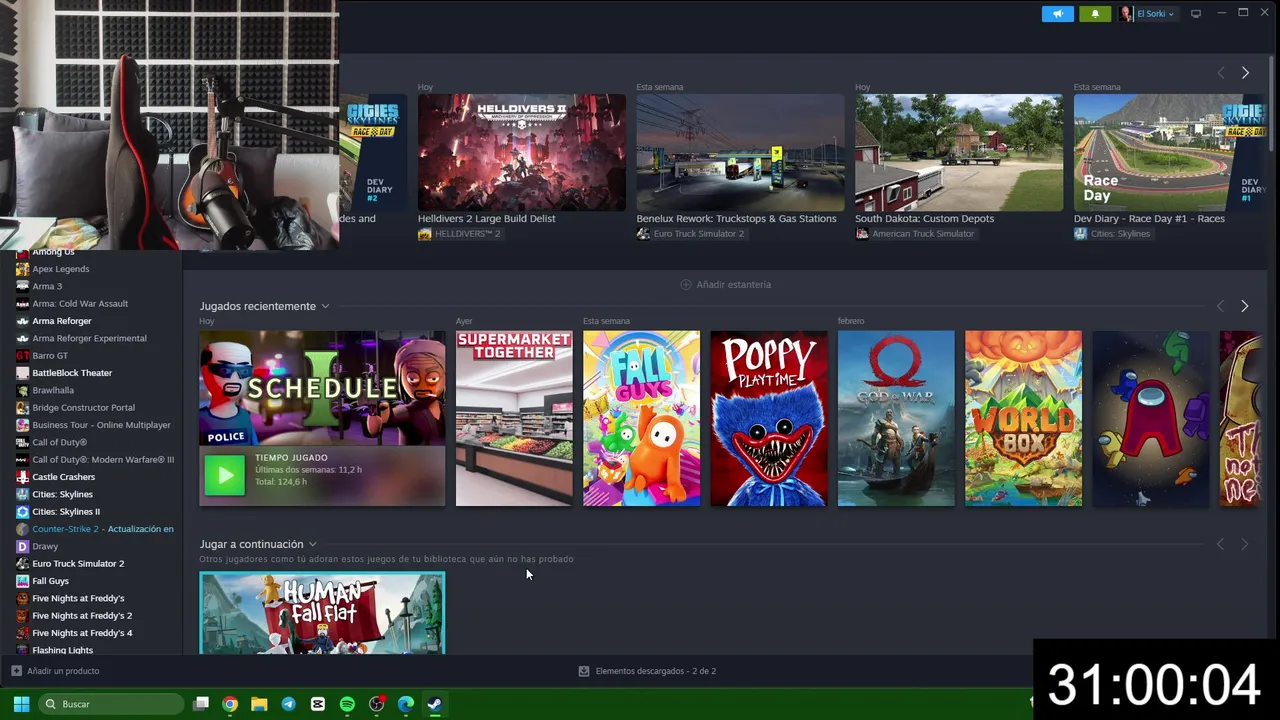Go to next news items arrow
Viewport: 1280px width, 720px height.
pyautogui.click(x=1245, y=73)
